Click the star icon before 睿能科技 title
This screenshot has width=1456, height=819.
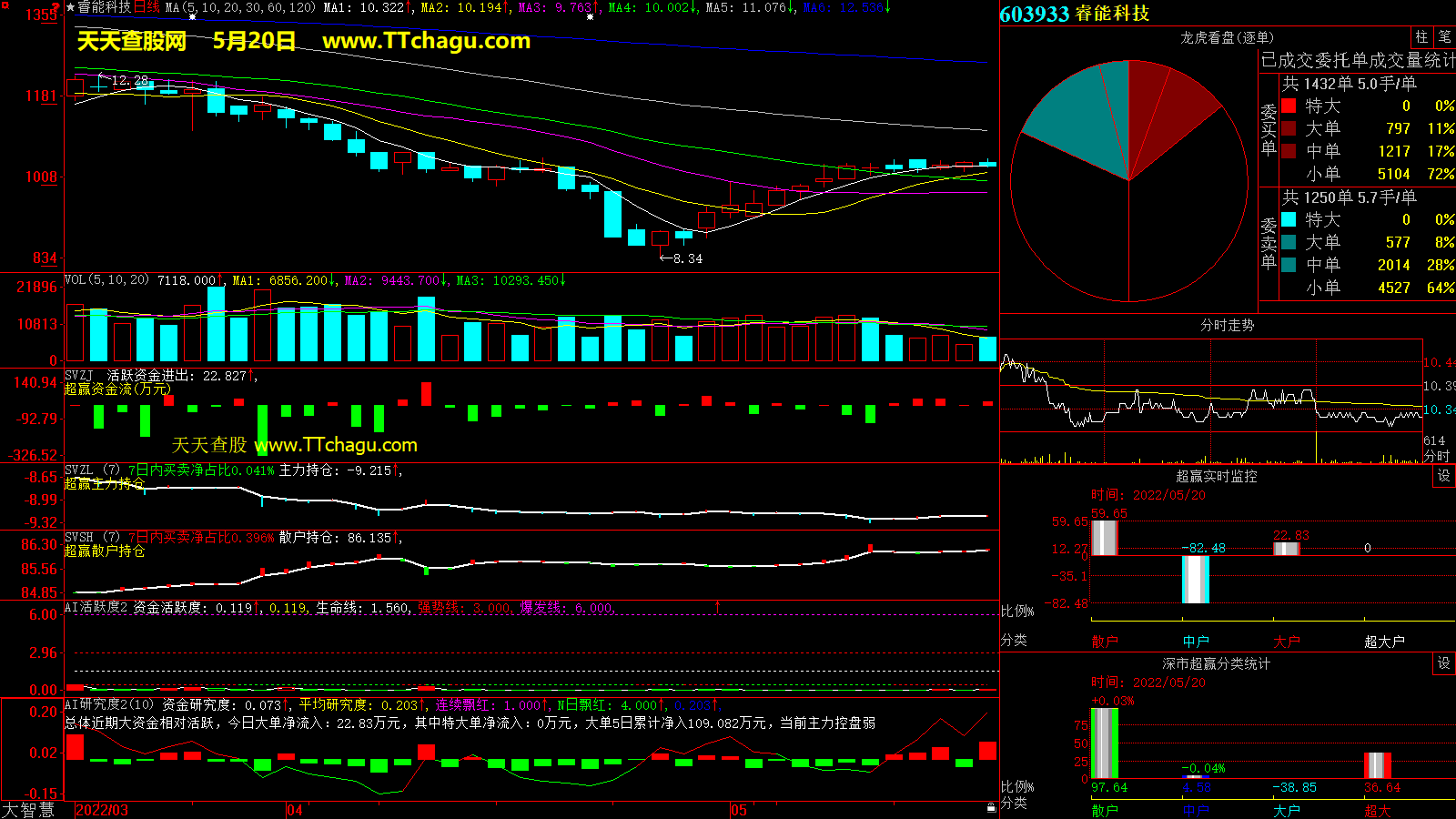(70, 7)
